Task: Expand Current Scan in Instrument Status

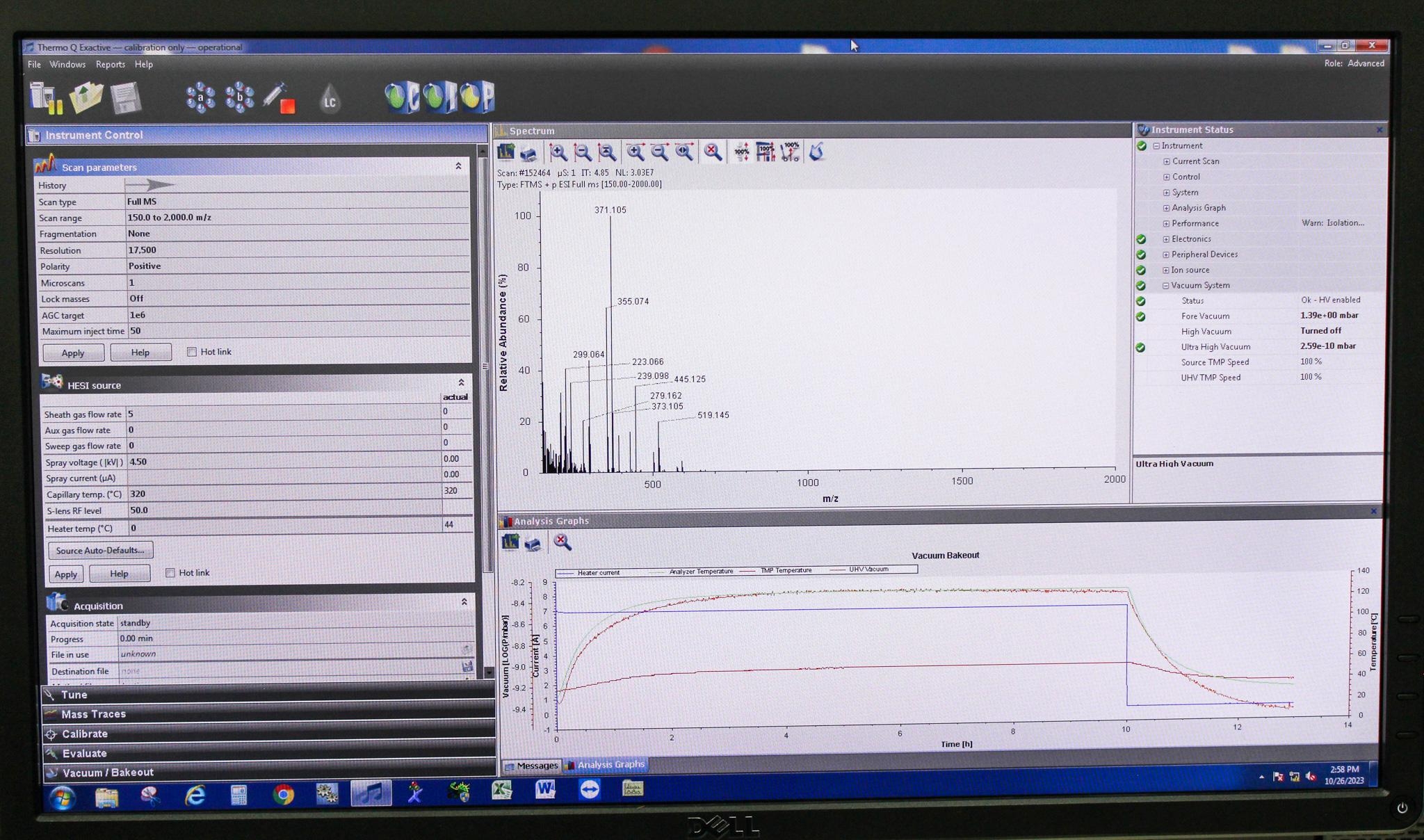Action: tap(1168, 161)
